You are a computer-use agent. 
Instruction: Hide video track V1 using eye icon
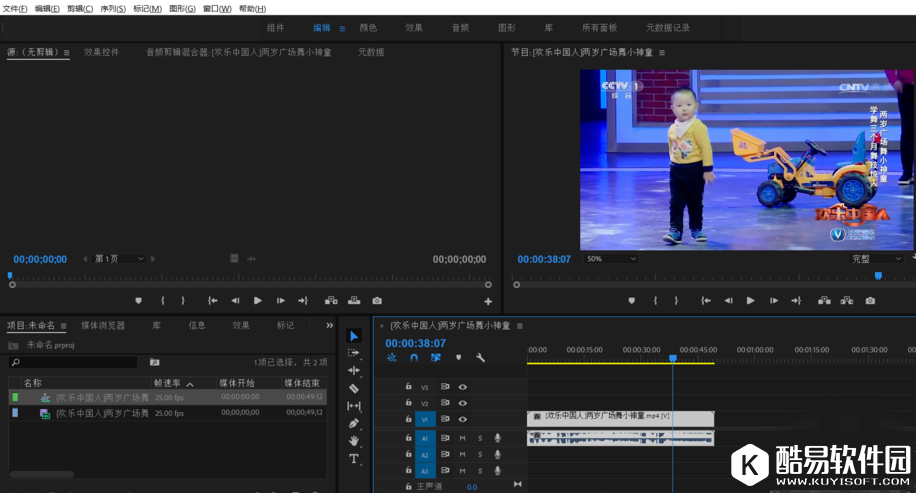click(463, 419)
